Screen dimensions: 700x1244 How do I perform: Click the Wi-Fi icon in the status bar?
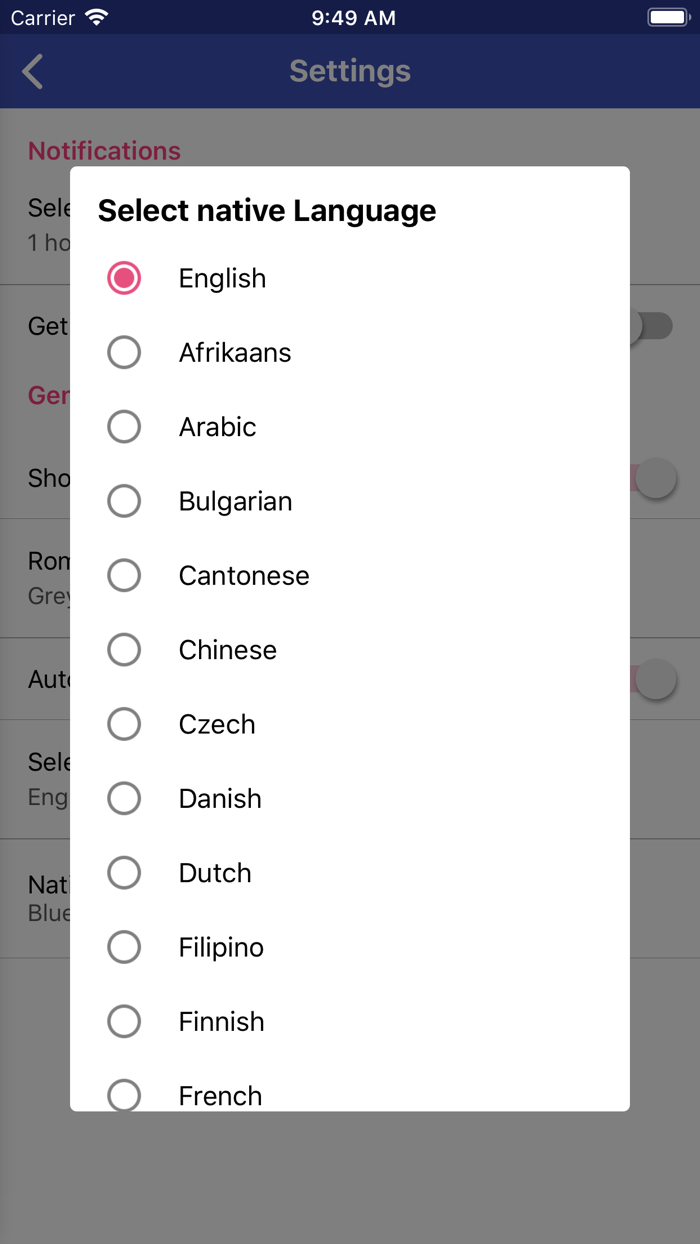(x=91, y=16)
